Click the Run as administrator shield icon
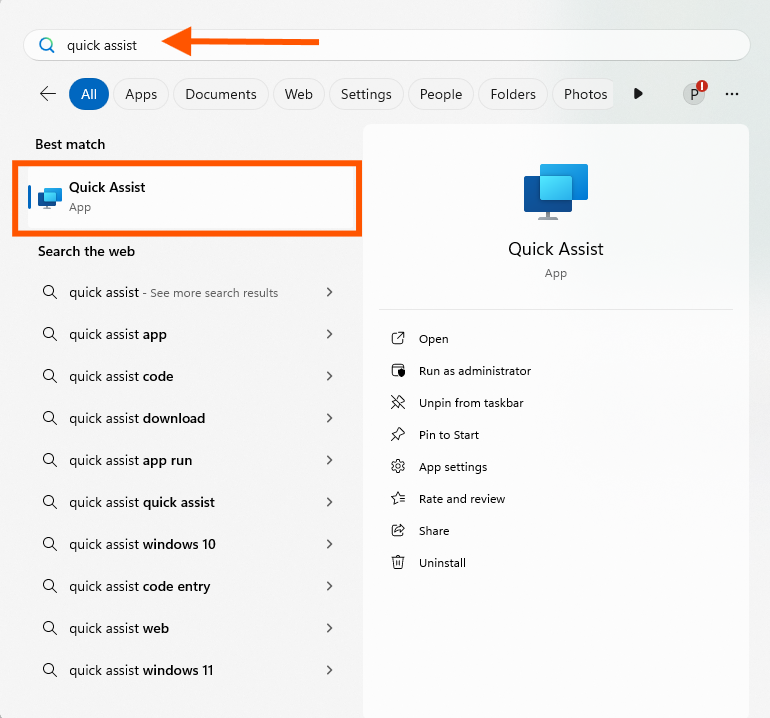The image size is (770, 718). coord(398,370)
